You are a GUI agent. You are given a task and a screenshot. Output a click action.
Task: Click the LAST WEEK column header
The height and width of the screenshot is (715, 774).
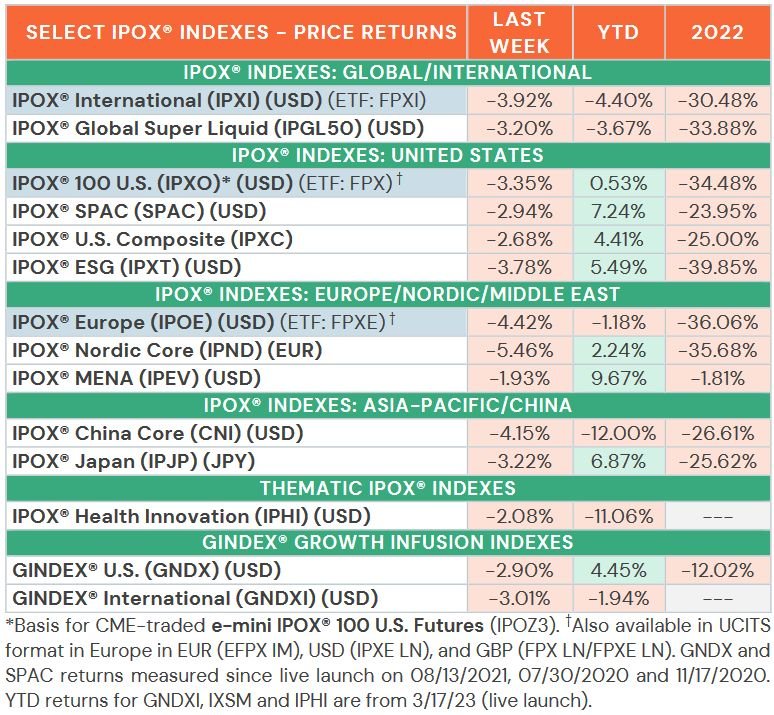[520, 33]
